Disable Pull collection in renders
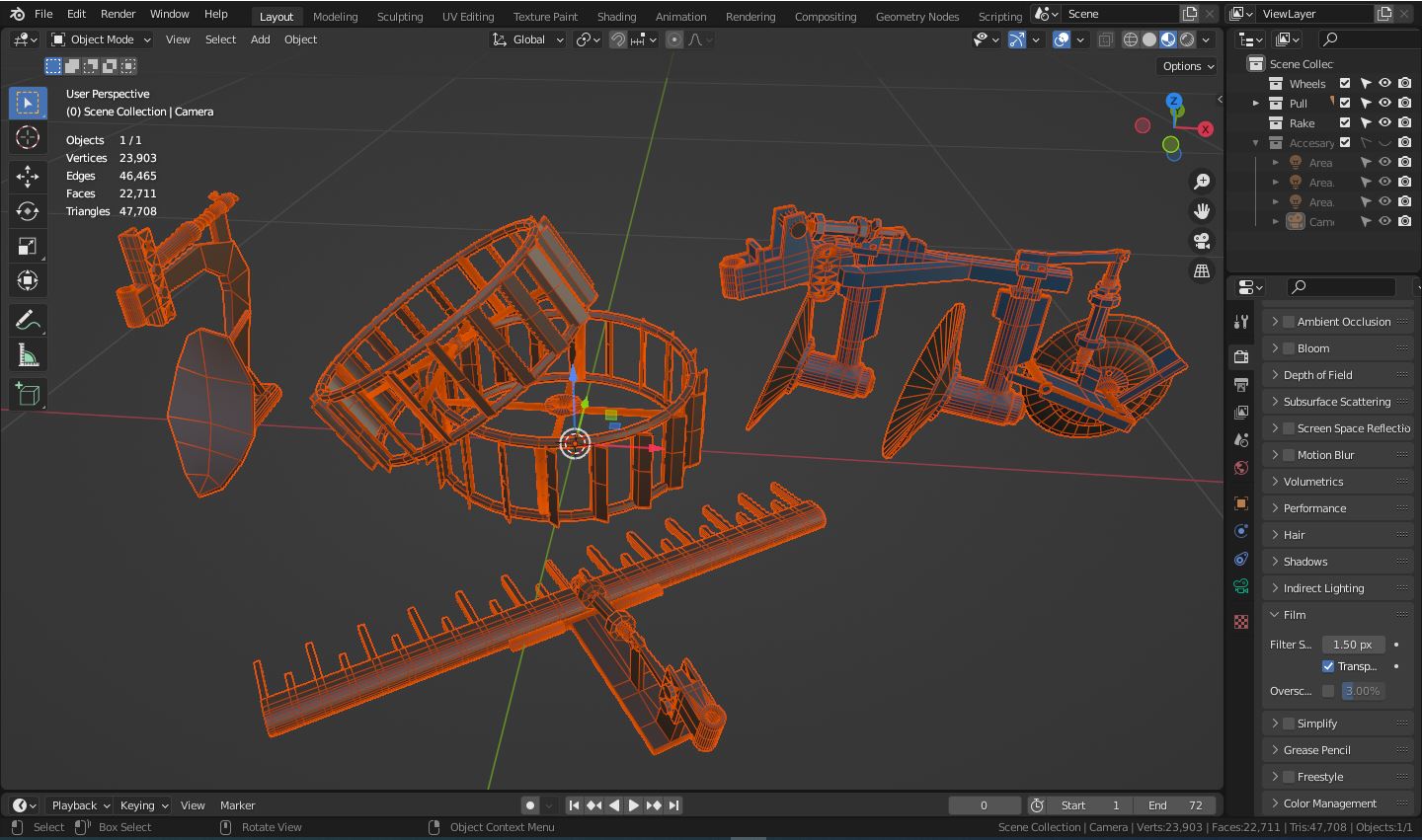The height and width of the screenshot is (840, 1422). 1405,104
